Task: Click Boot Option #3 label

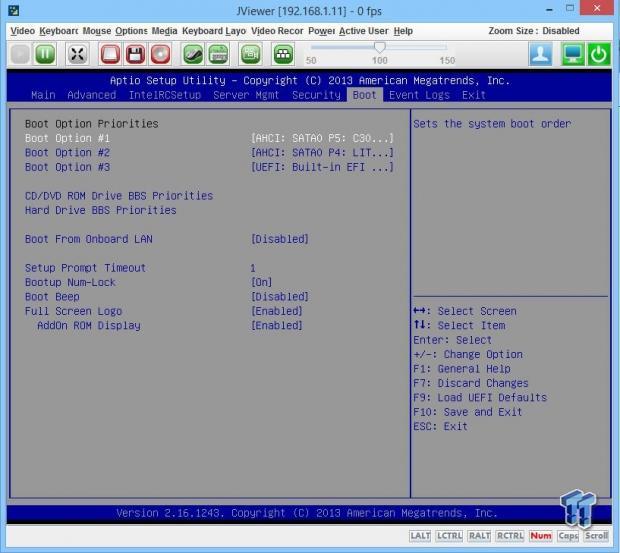Action: click(67, 167)
